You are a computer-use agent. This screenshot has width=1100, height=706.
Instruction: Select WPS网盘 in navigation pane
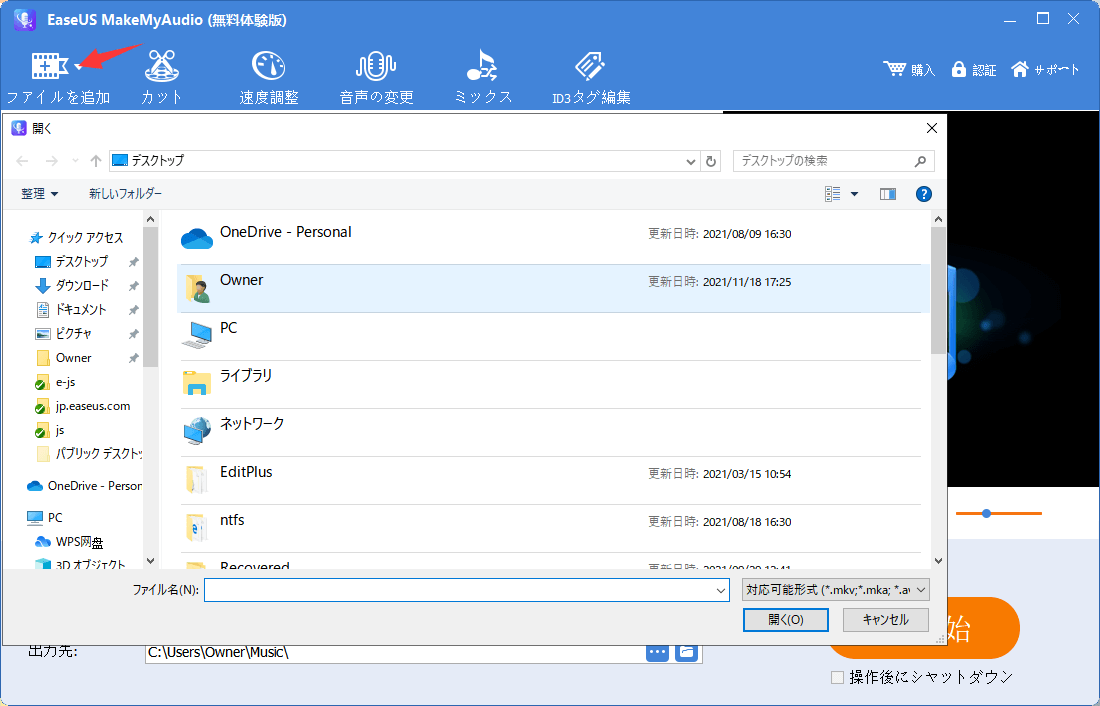(69, 542)
